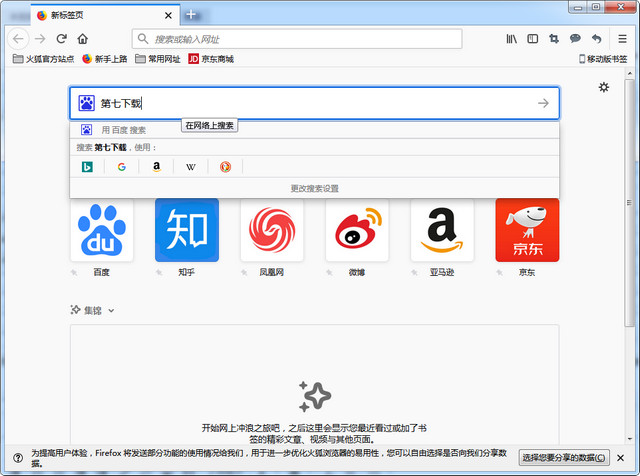This screenshot has height=476, width=640.
Task: Open 移动版书签 bookmarks
Action: [x=603, y=59]
